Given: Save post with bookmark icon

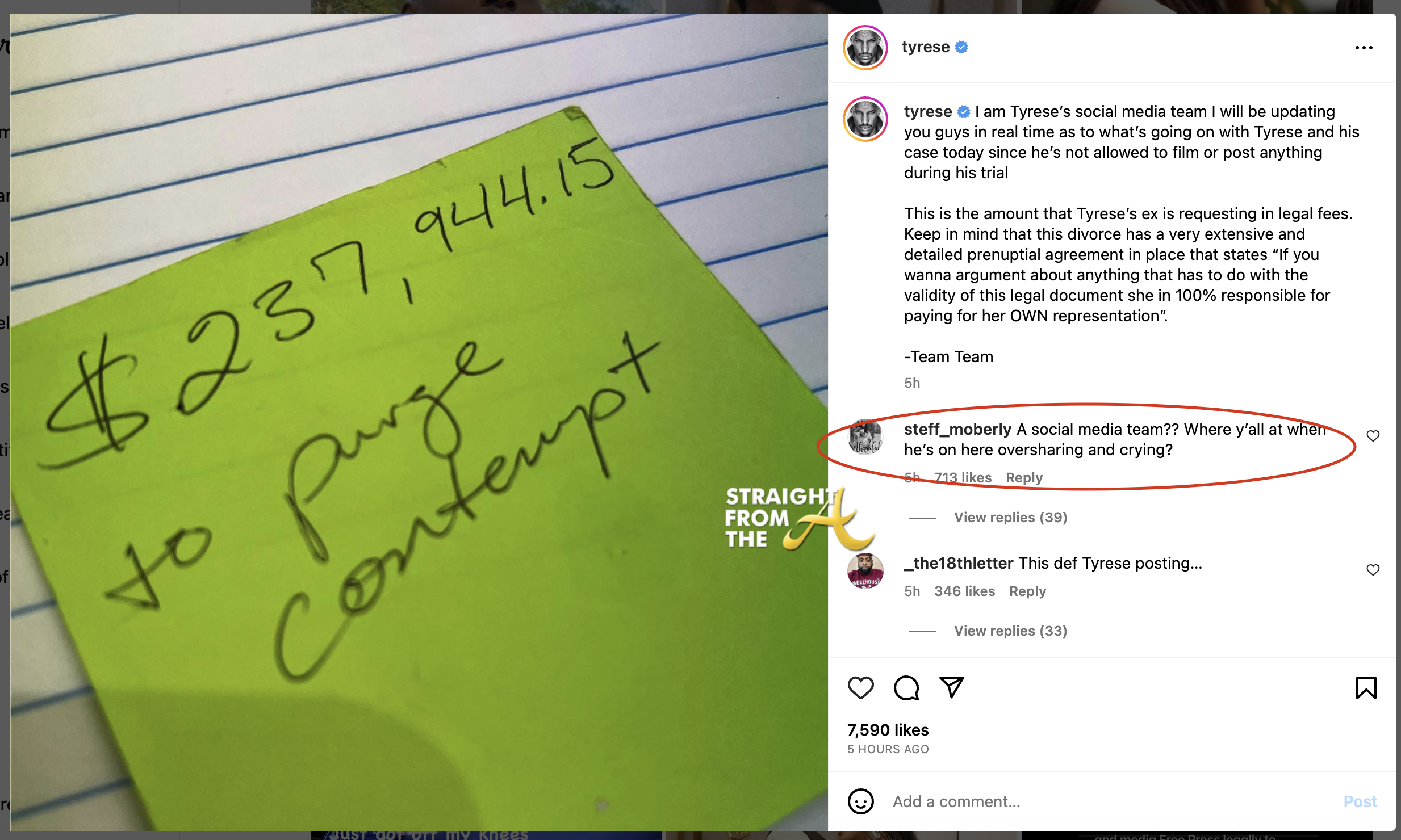Looking at the screenshot, I should coord(1366,688).
